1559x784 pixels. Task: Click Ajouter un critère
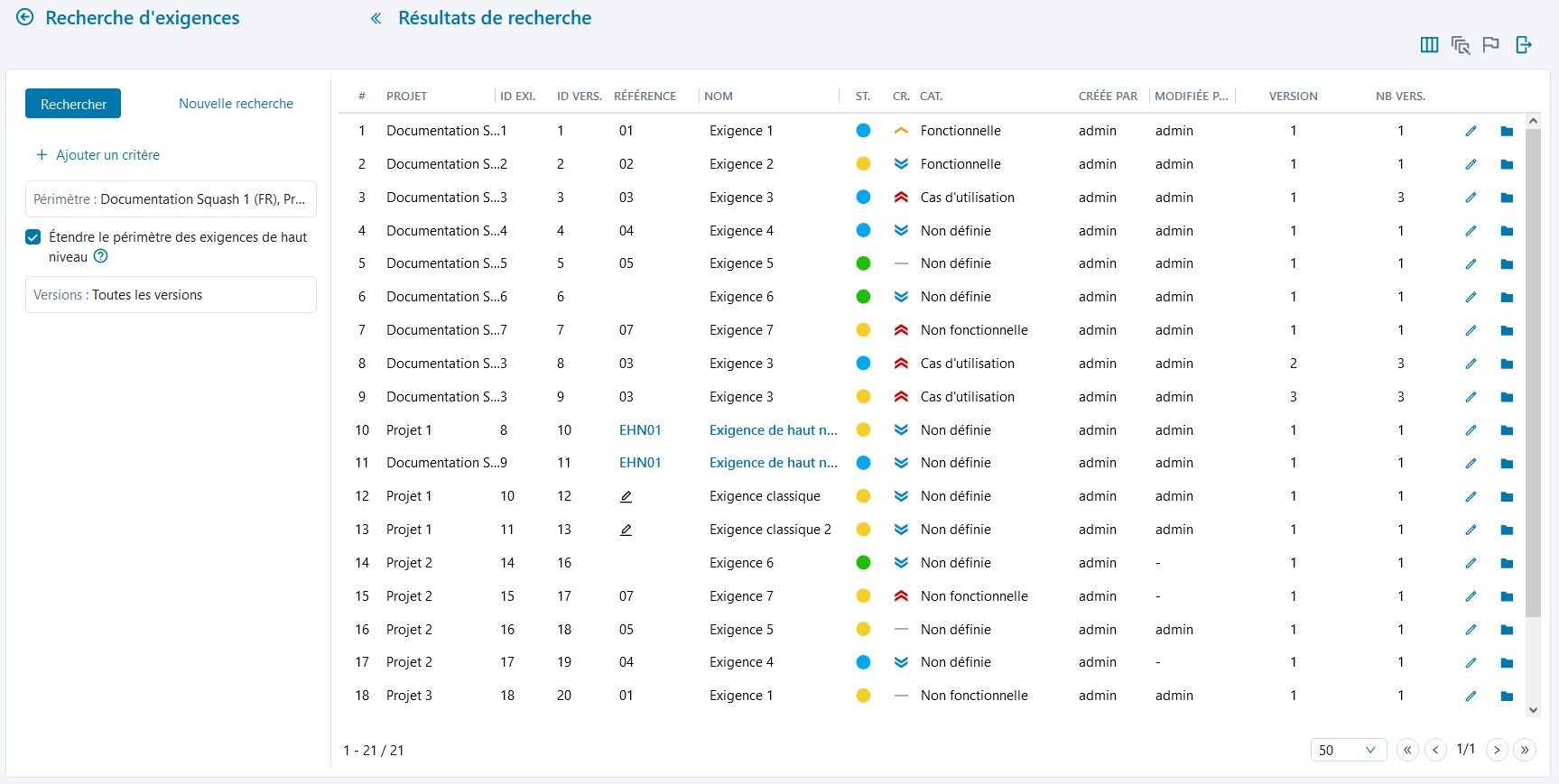pos(97,155)
